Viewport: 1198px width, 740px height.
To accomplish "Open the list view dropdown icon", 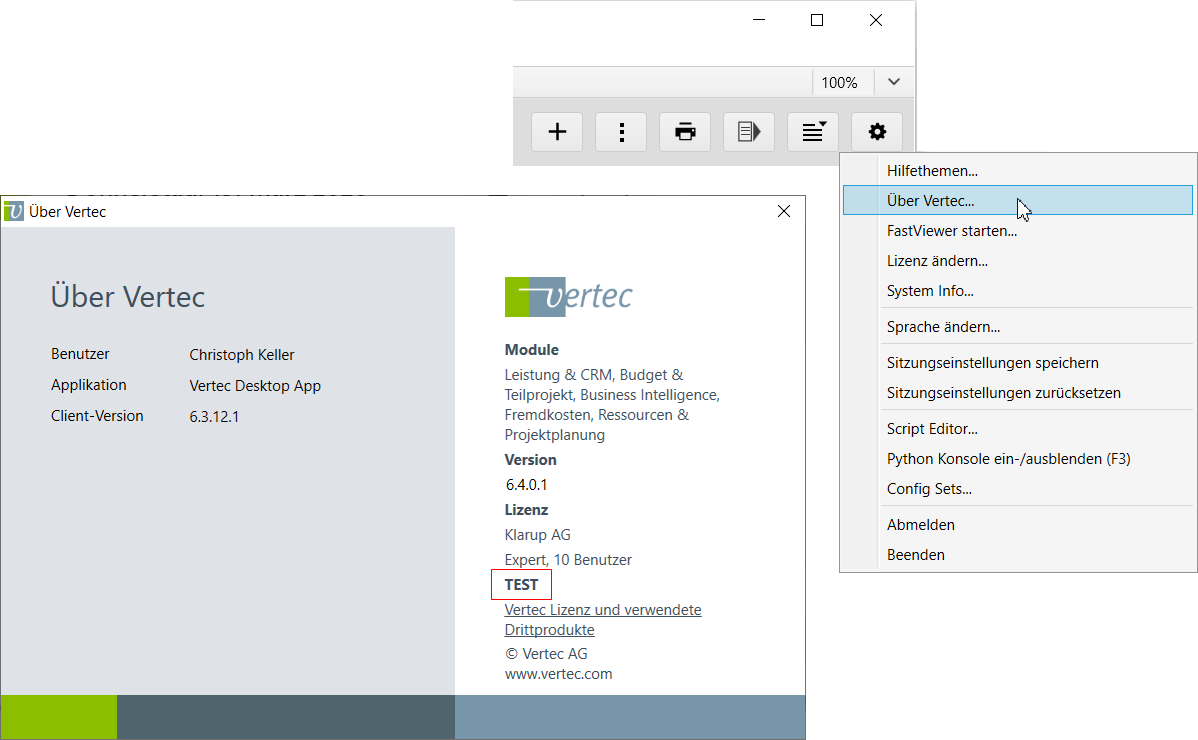I will coord(813,132).
